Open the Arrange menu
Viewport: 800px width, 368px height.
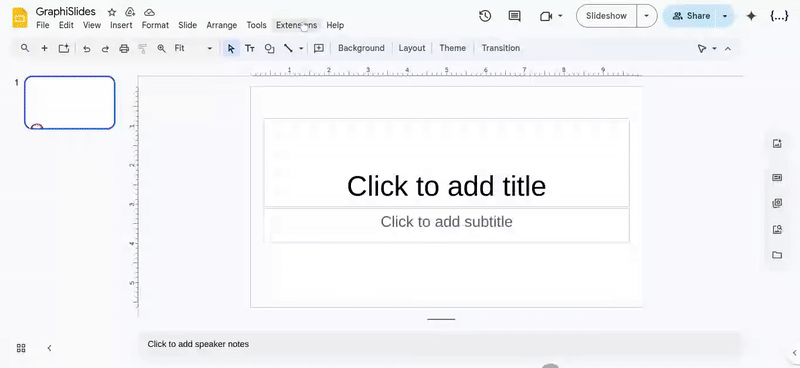[221, 25]
